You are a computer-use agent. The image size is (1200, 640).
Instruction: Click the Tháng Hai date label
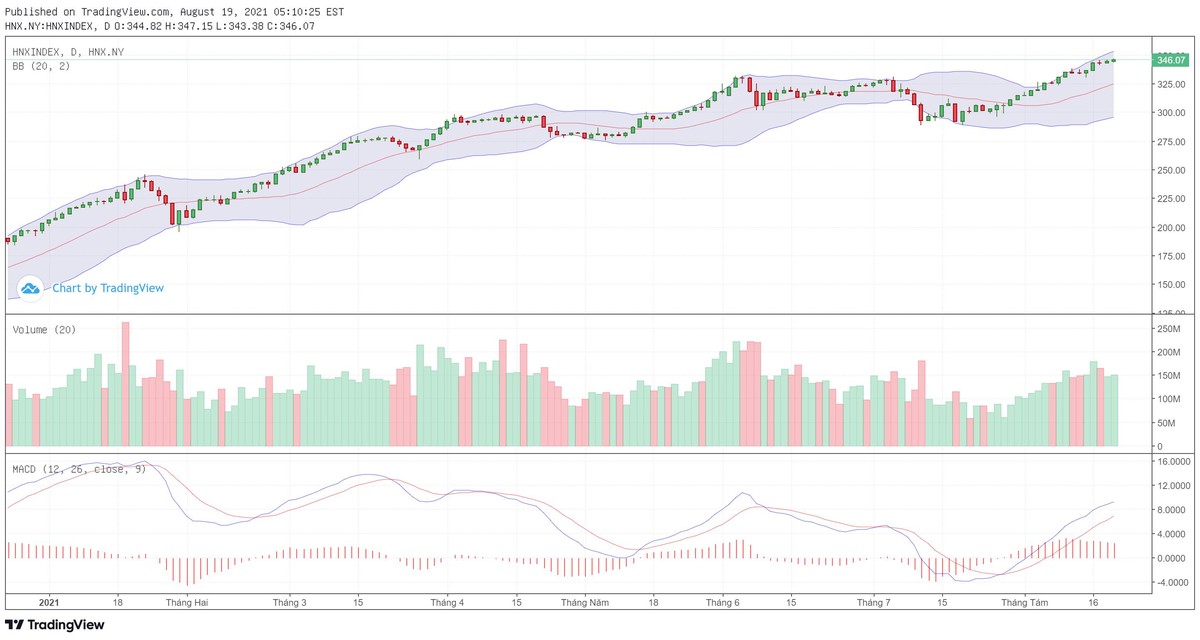187,603
